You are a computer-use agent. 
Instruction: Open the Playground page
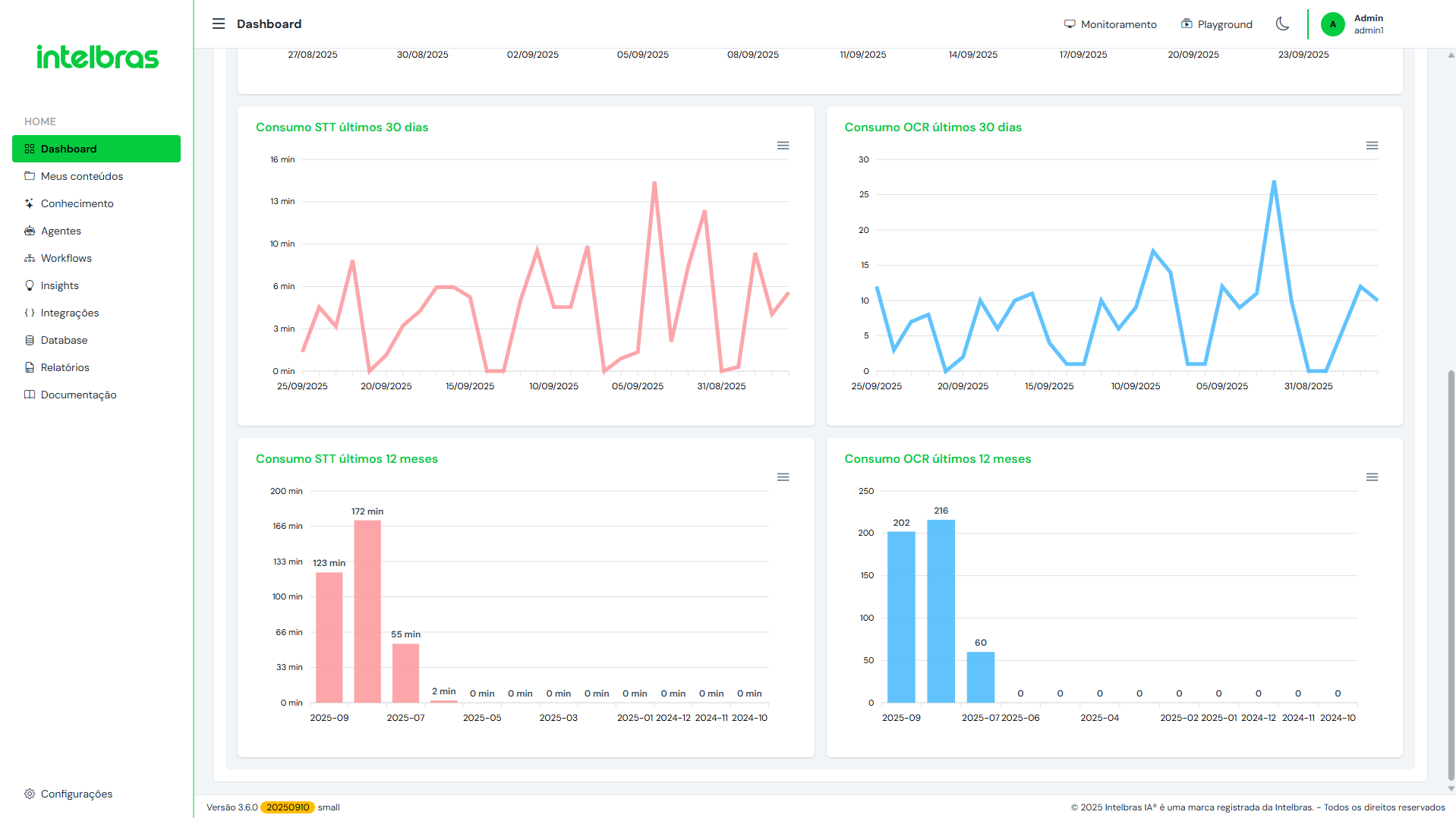pyautogui.click(x=1217, y=24)
